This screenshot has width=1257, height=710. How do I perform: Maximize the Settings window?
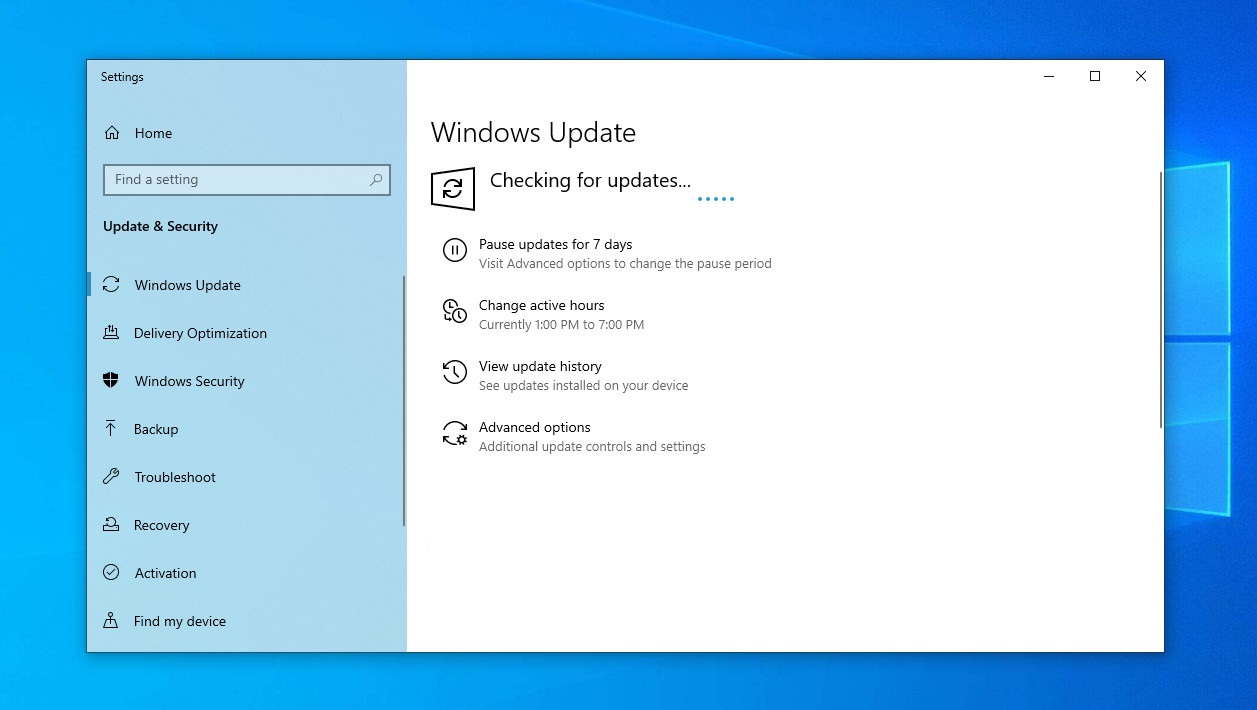(1095, 76)
